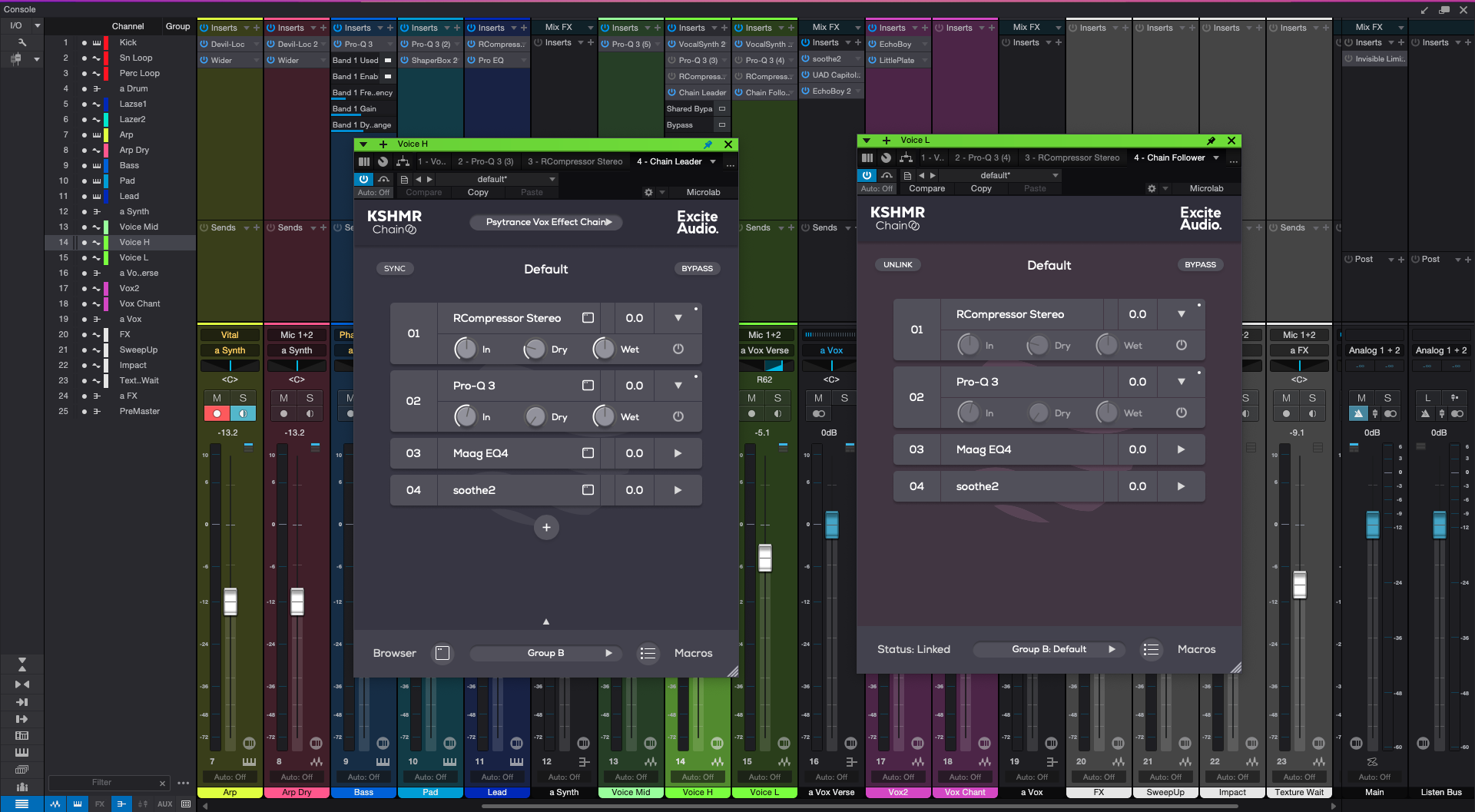This screenshot has height=812, width=1475.
Task: Show instruments keyboard icon in console sidebar
Action: click(x=22, y=752)
